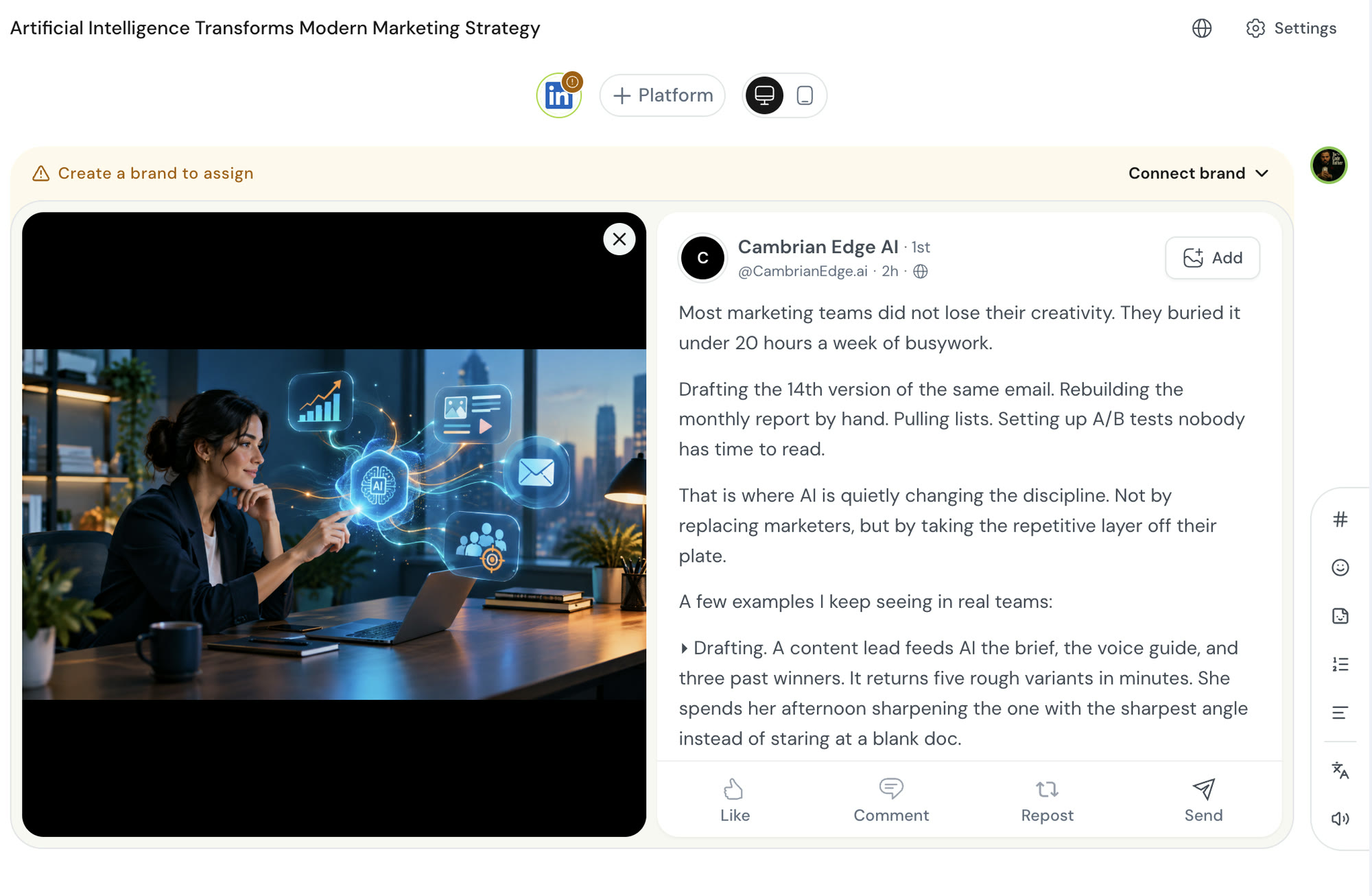
Task: Select the LinkedIn platform icon
Action: pos(559,95)
